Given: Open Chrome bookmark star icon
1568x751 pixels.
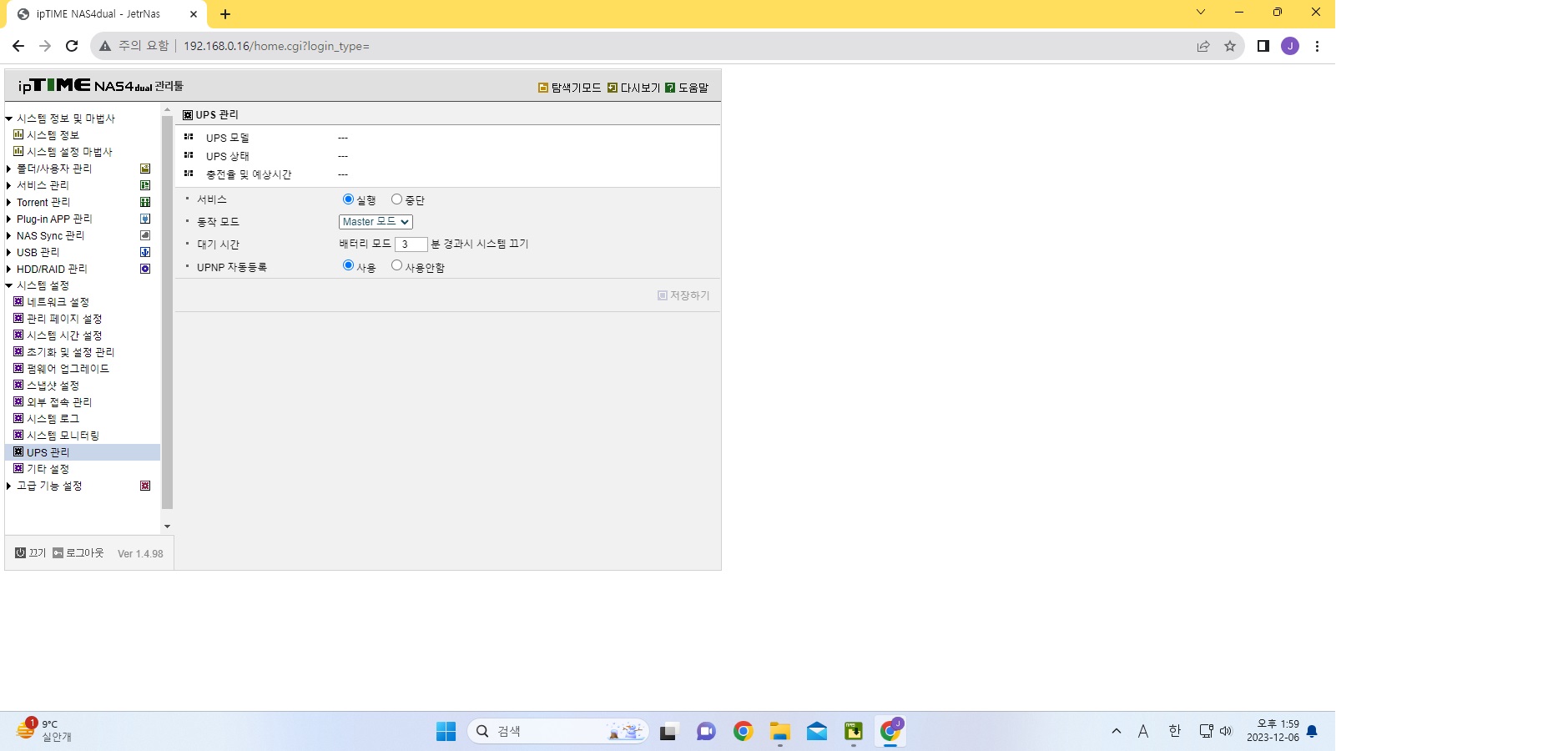Looking at the screenshot, I should tap(1230, 46).
